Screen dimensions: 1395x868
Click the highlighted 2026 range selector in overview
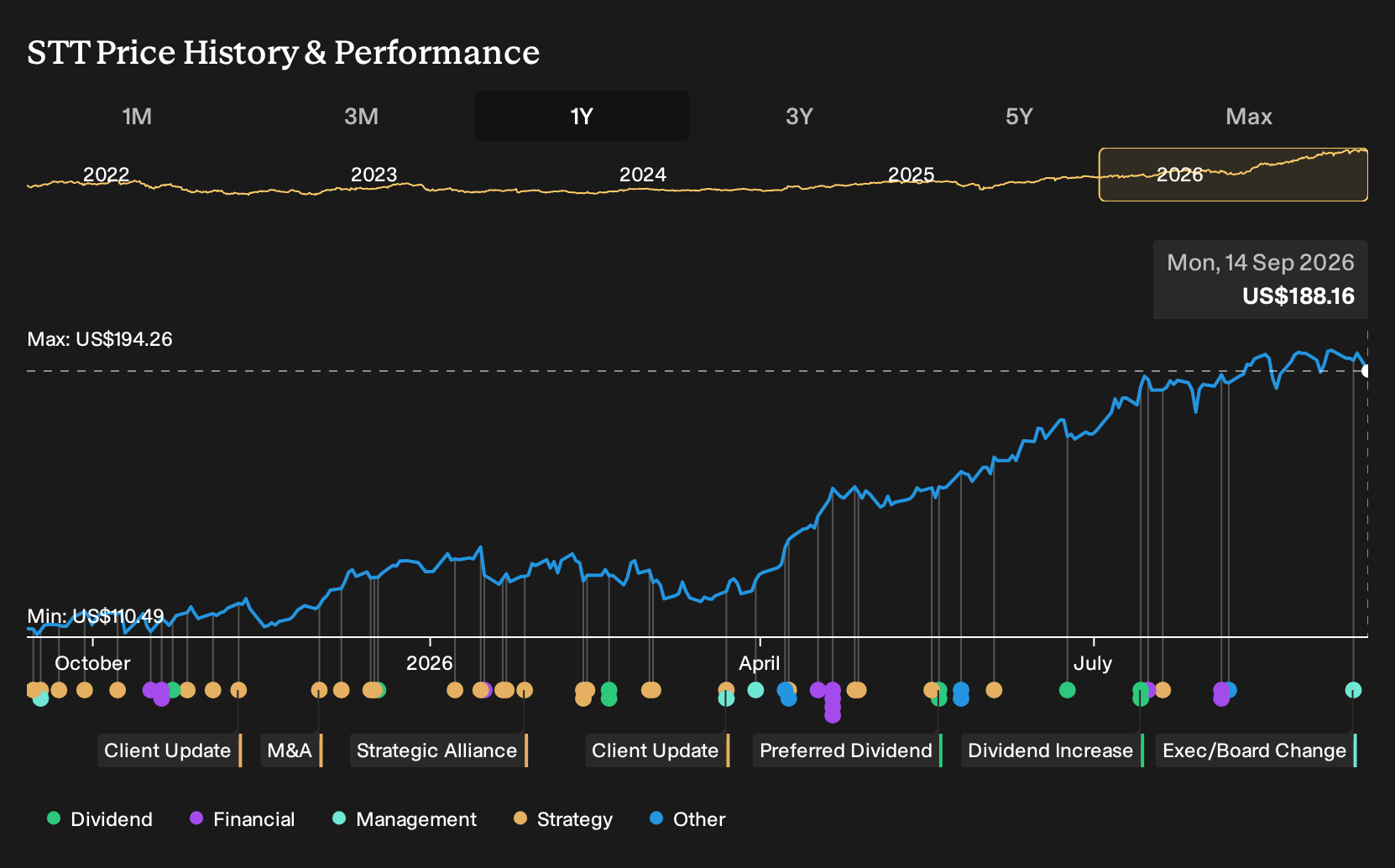1233,175
